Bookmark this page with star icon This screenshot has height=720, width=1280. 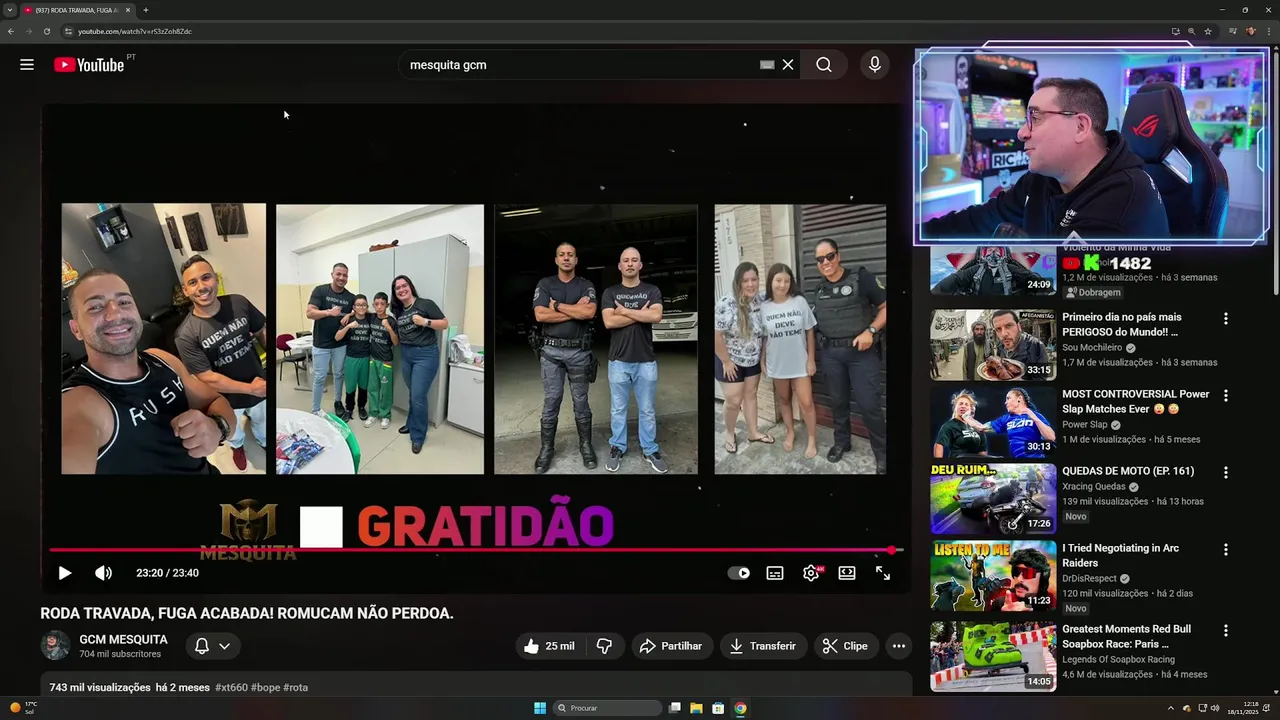(x=1208, y=31)
